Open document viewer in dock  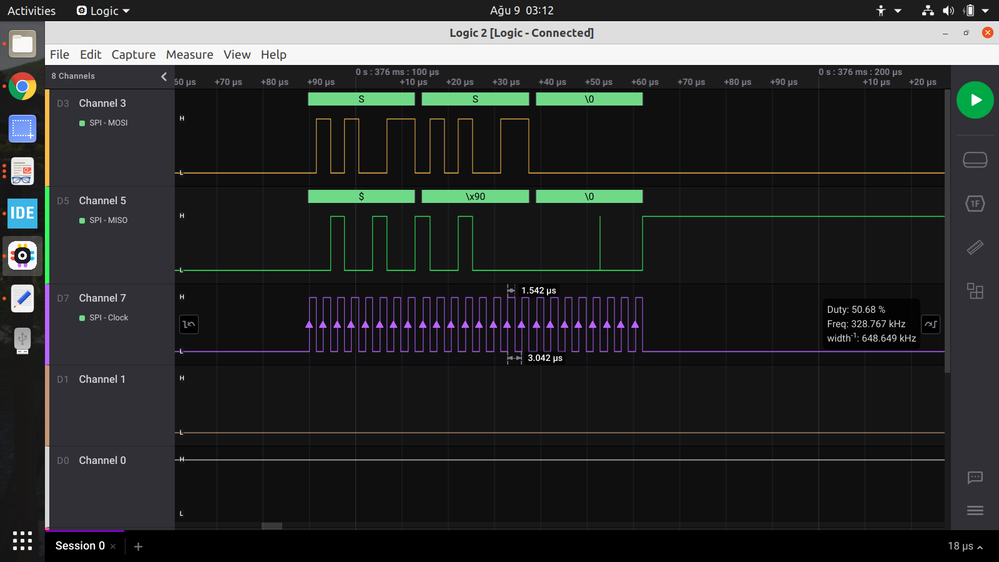point(22,171)
